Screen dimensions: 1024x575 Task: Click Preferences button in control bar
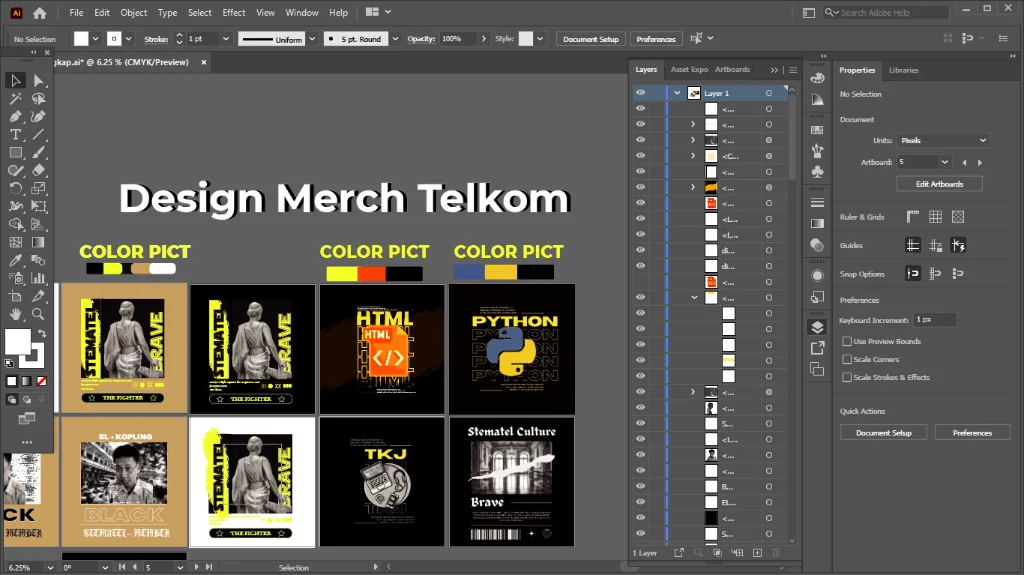(656, 39)
